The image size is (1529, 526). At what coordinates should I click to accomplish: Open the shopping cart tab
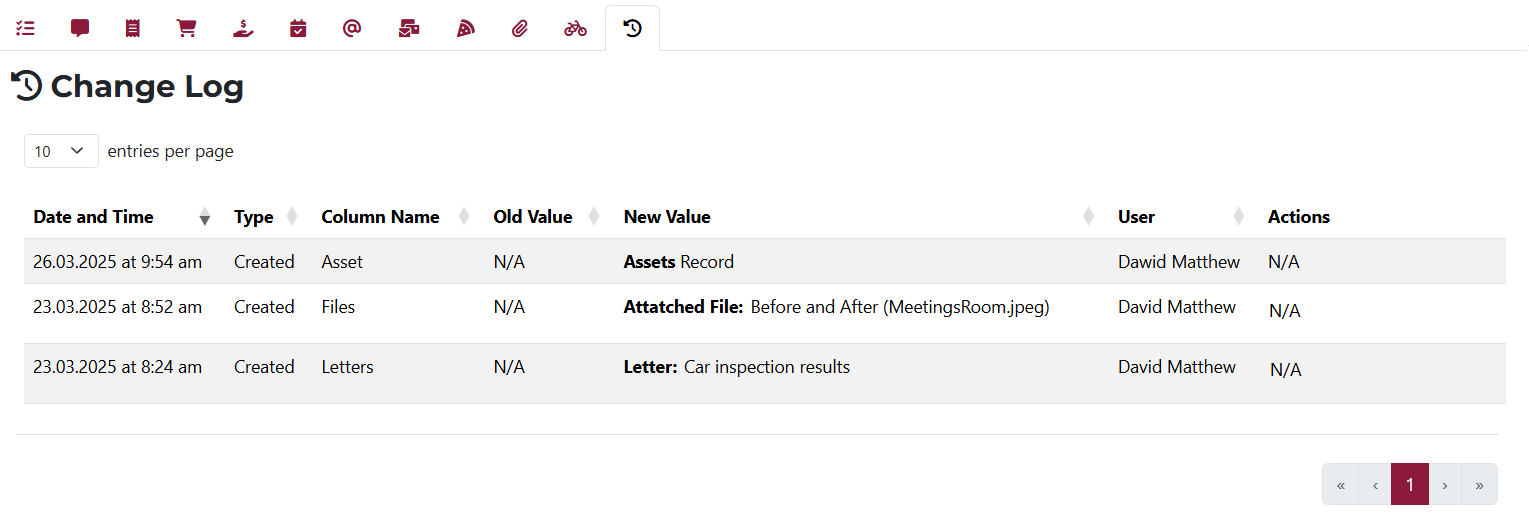pos(187,28)
